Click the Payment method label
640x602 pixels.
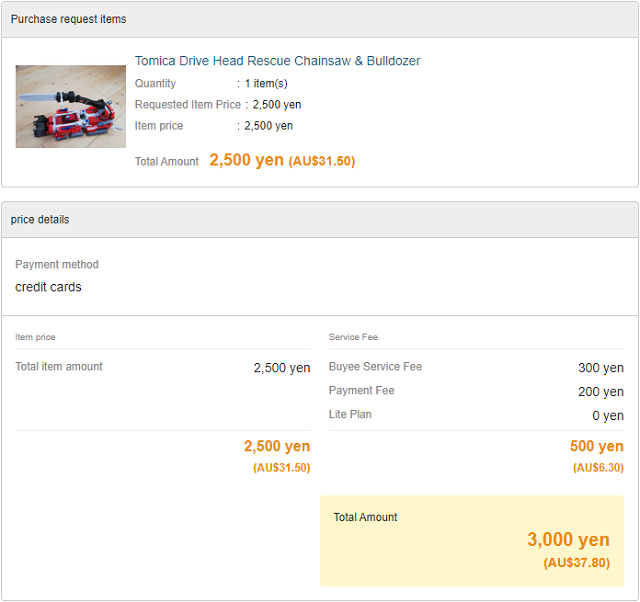[57, 264]
